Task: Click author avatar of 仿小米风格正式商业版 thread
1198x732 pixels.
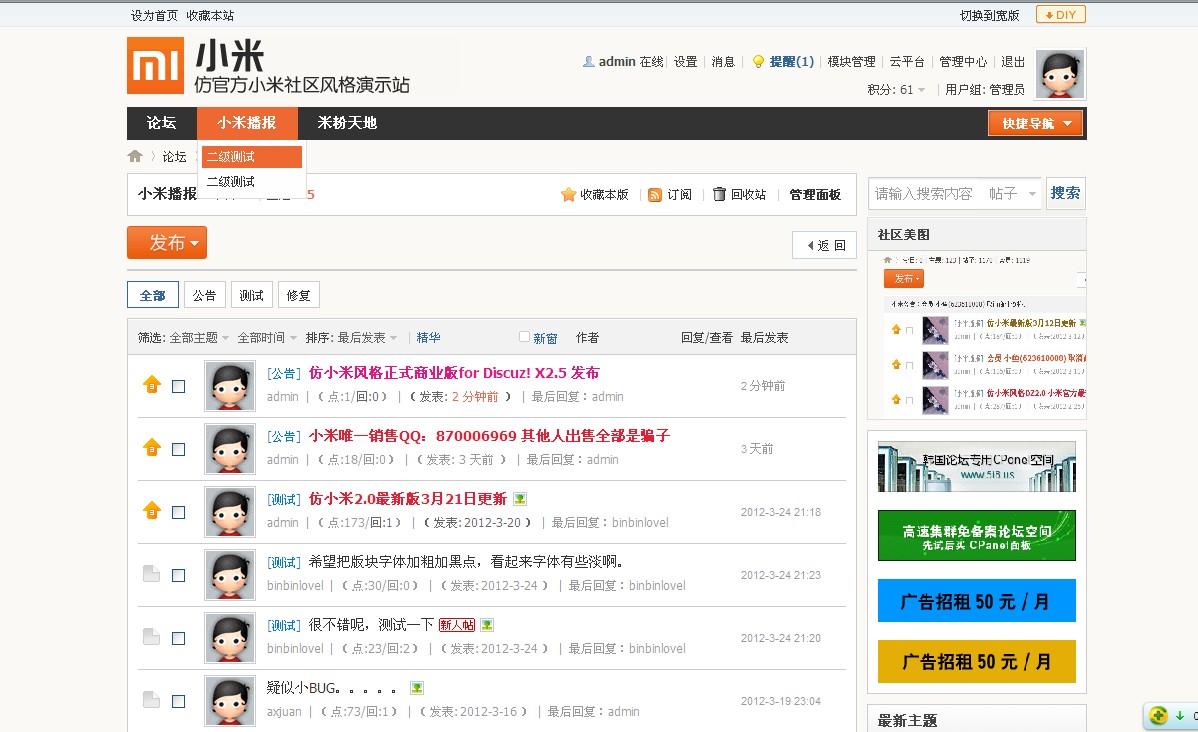Action: (230, 386)
